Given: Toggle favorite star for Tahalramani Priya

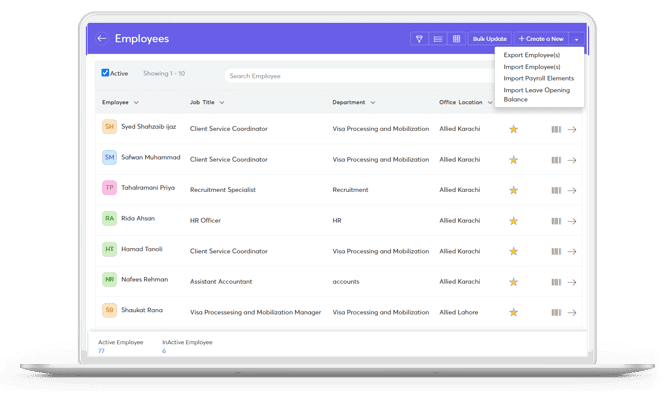Looking at the screenshot, I should tap(513, 190).
